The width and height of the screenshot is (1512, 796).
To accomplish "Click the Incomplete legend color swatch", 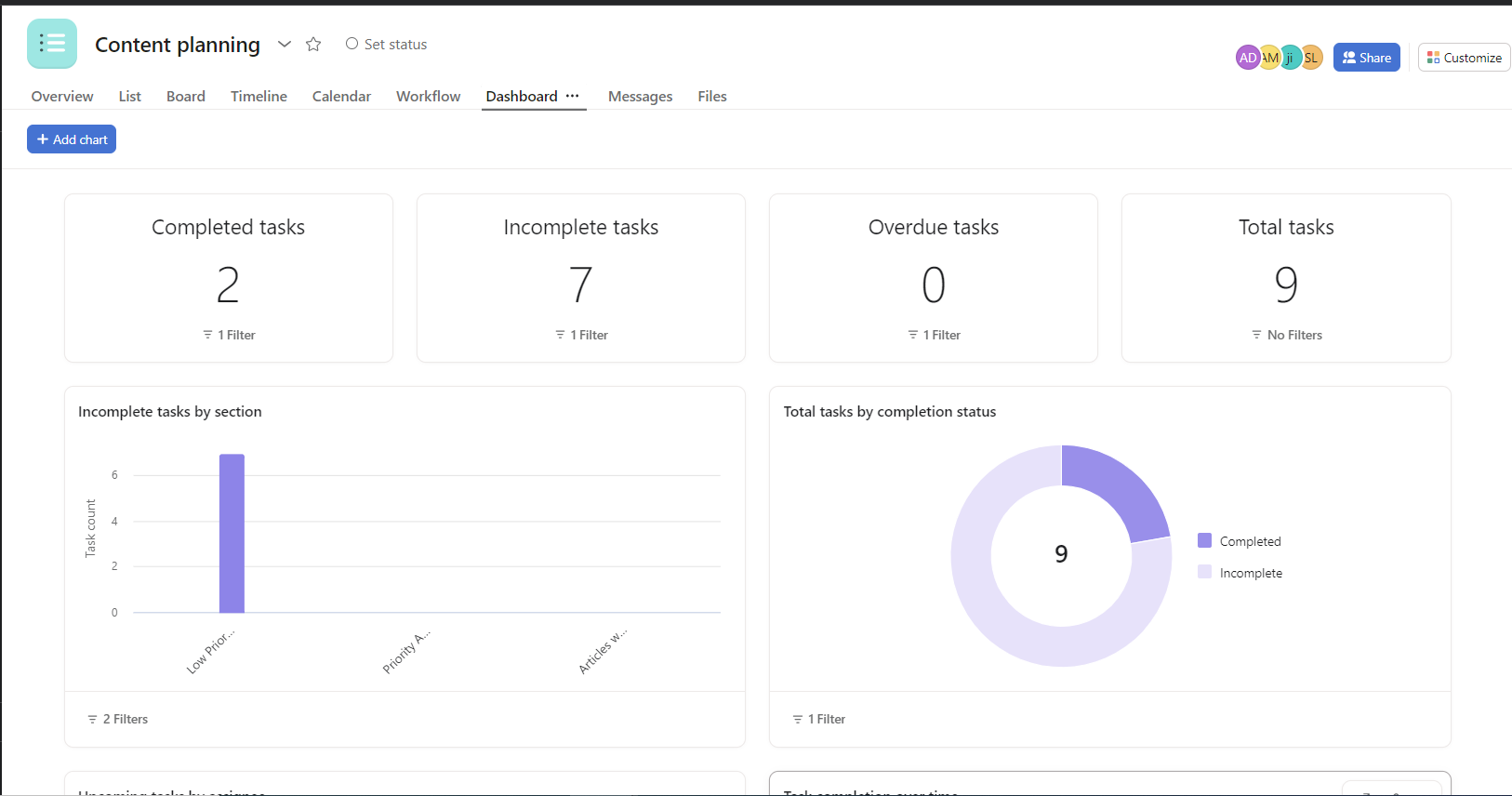I will tap(1205, 572).
